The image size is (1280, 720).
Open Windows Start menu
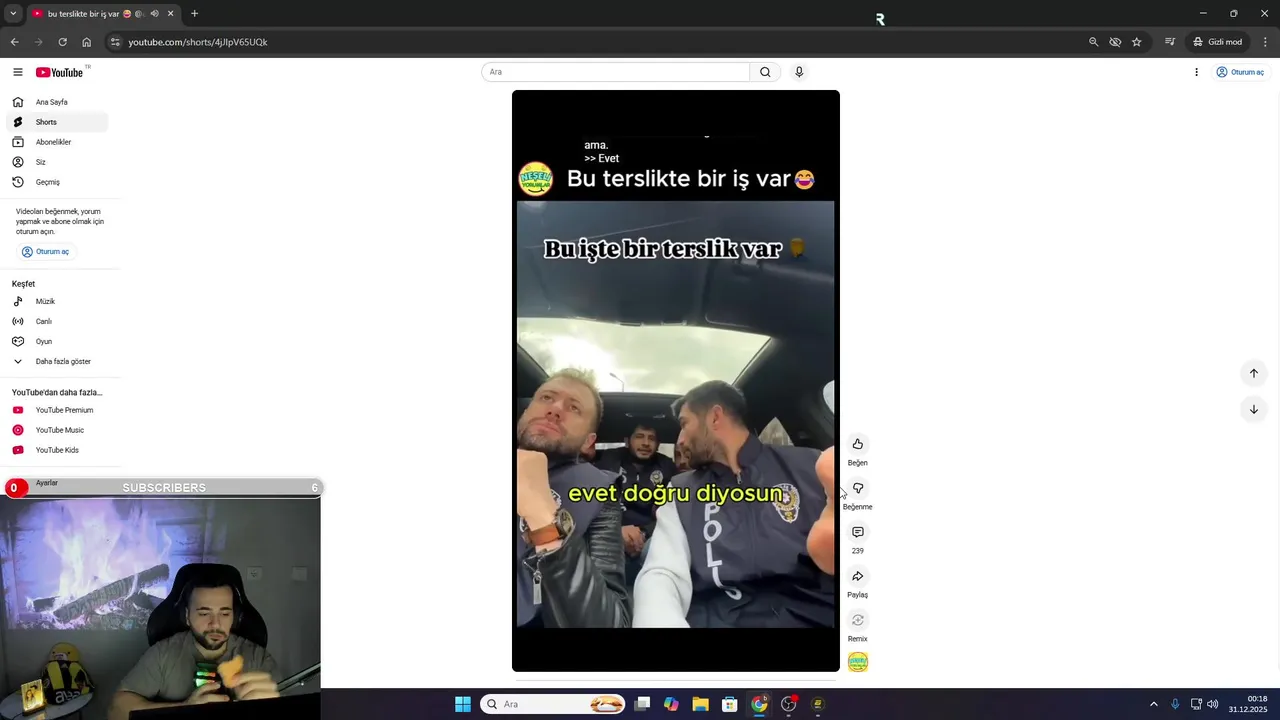point(463,704)
